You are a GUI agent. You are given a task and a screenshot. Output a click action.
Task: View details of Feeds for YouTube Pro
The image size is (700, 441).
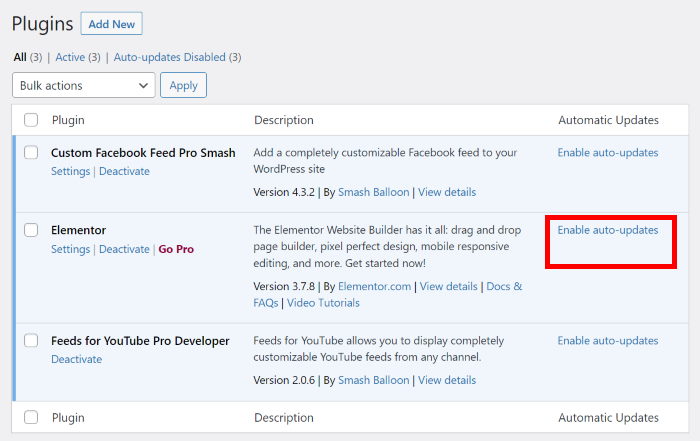click(x=447, y=380)
